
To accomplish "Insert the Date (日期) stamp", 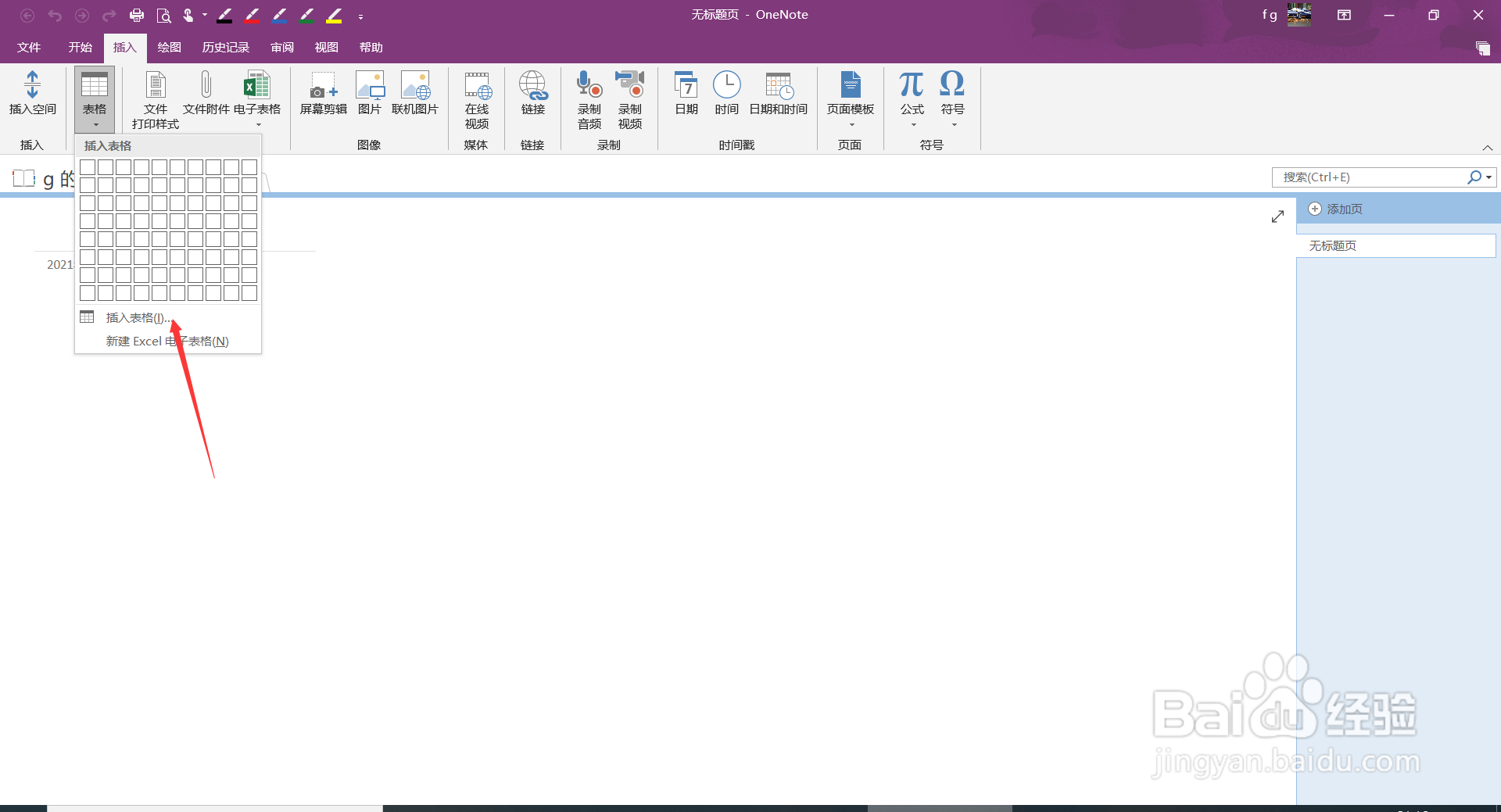I will tap(686, 94).
